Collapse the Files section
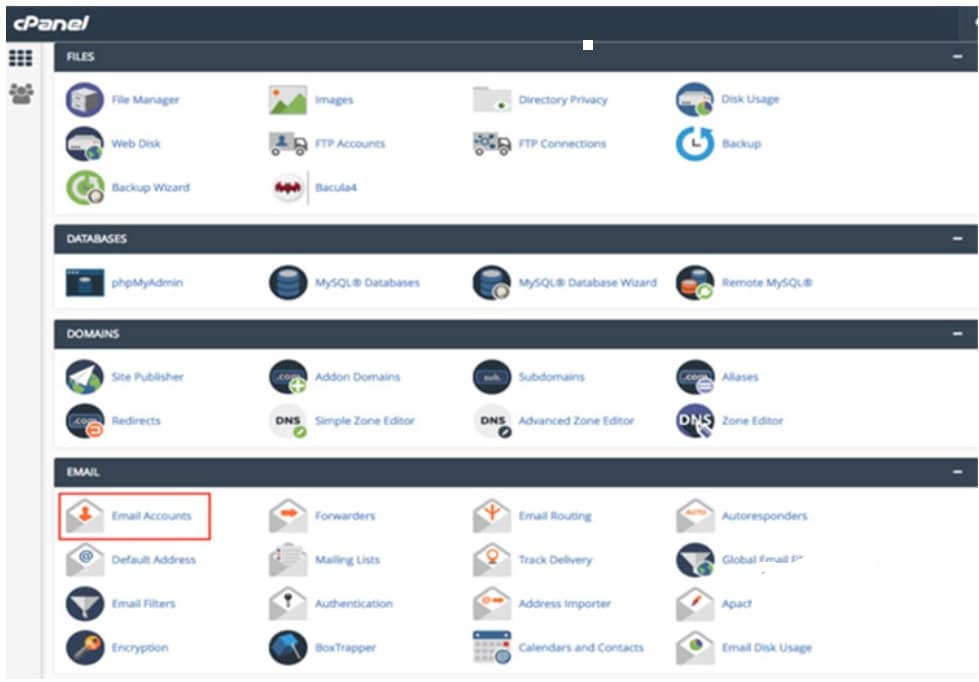Screen dimensions: 979x682 (957, 57)
